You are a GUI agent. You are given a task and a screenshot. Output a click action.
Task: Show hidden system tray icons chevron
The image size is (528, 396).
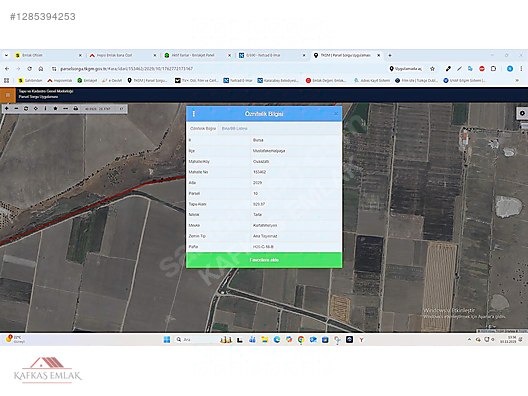[469, 340]
